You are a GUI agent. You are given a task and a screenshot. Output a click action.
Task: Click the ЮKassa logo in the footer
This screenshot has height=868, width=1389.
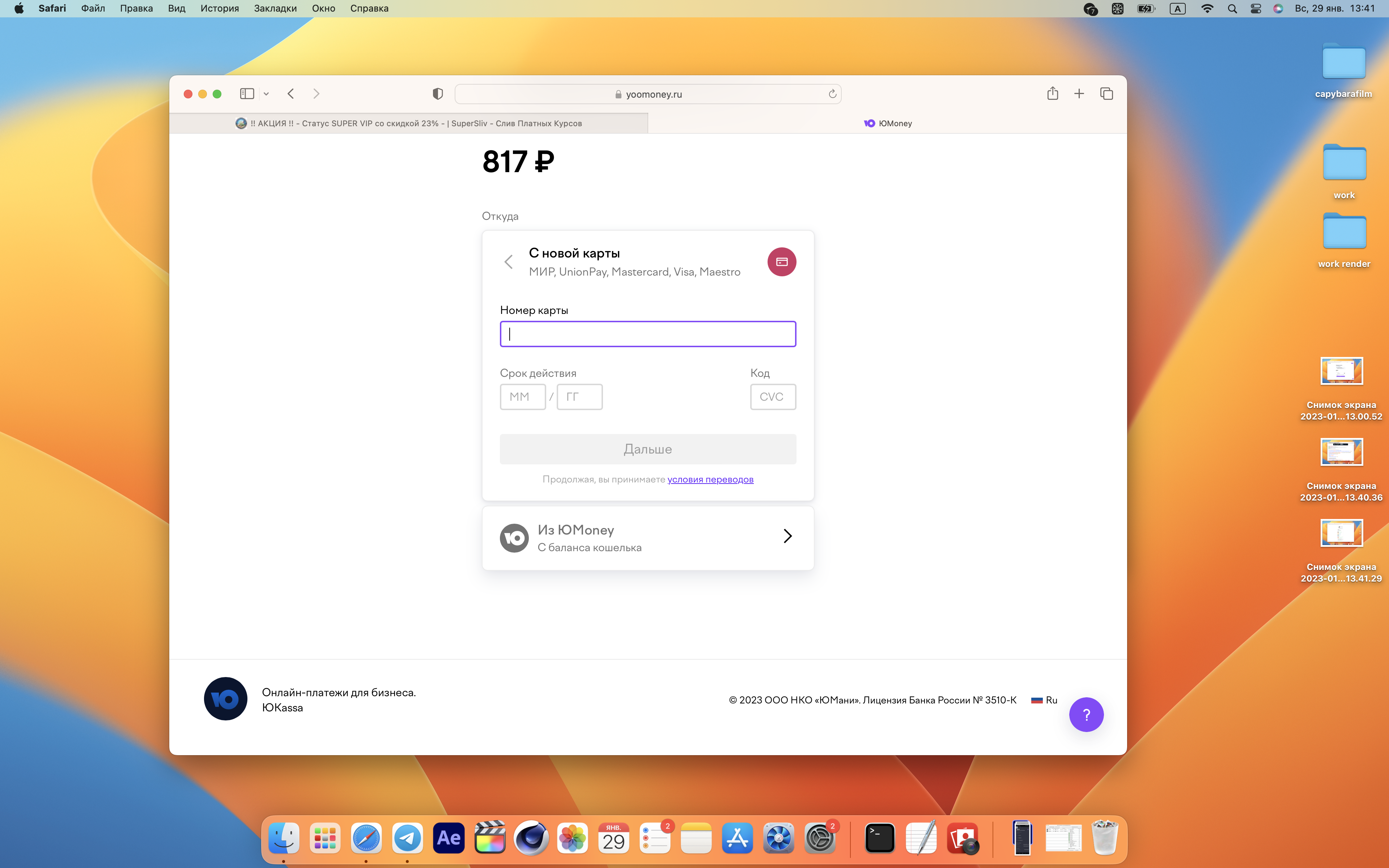[x=226, y=699]
